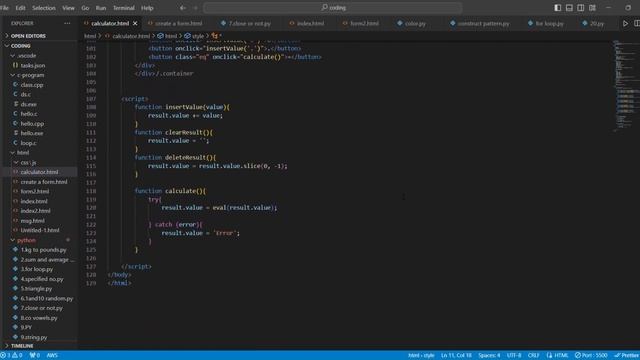640x360 pixels.
Task: Click the Port: 5500 live server status
Action: point(591,356)
